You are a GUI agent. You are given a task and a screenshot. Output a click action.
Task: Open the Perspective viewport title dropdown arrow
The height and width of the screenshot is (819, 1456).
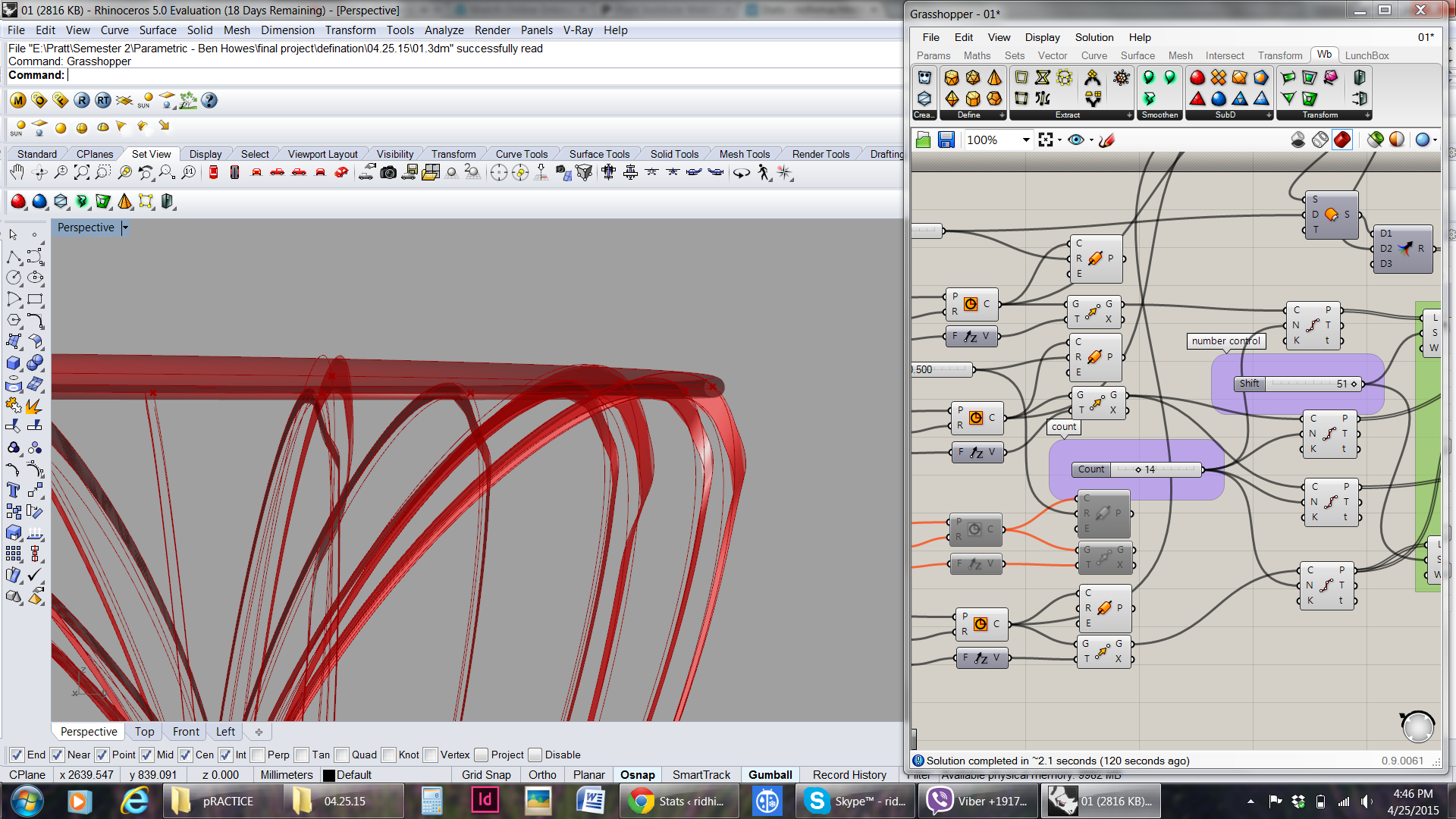tap(125, 227)
